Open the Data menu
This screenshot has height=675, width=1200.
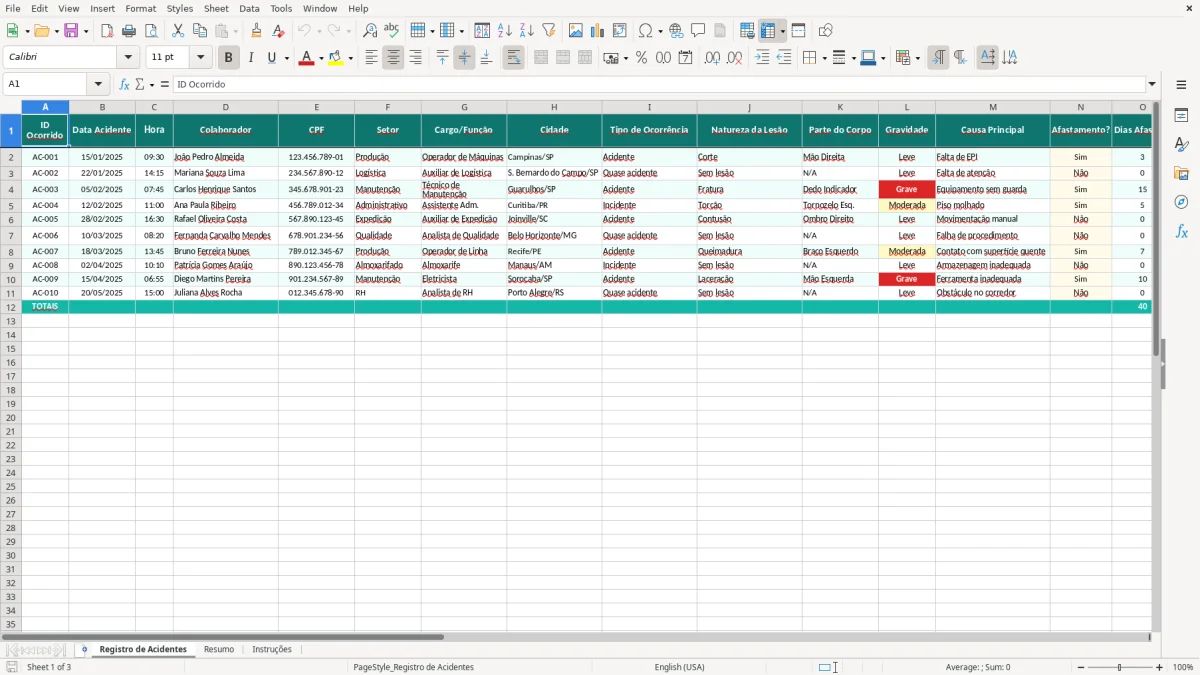coord(249,8)
